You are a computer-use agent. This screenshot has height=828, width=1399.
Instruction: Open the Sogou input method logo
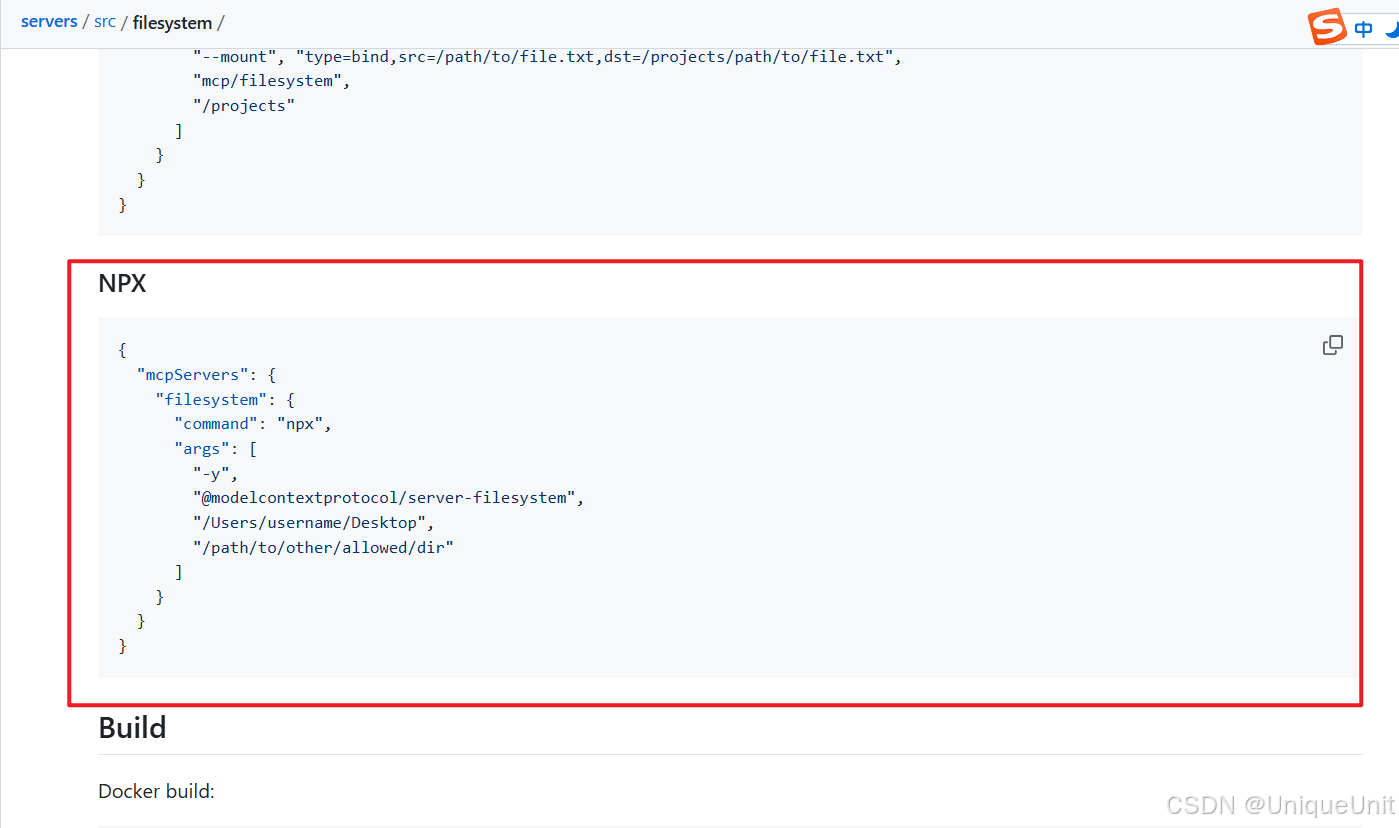[x=1328, y=27]
